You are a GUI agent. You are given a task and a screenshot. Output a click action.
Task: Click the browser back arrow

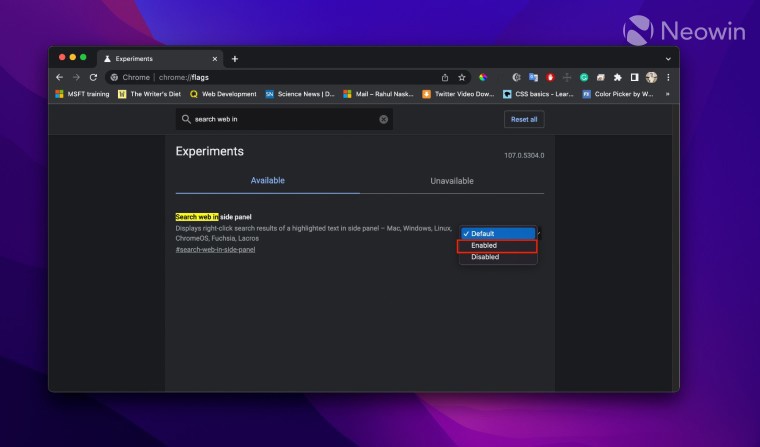[x=59, y=77]
